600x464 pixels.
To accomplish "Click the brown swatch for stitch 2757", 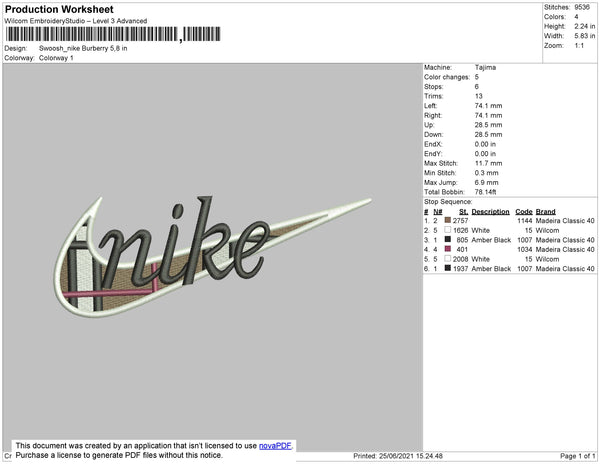I will pyautogui.click(x=448, y=220).
